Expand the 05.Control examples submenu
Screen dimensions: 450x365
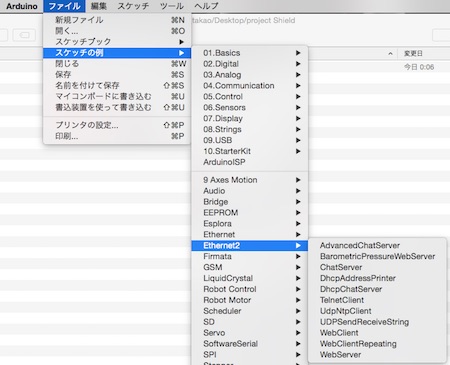click(250, 97)
